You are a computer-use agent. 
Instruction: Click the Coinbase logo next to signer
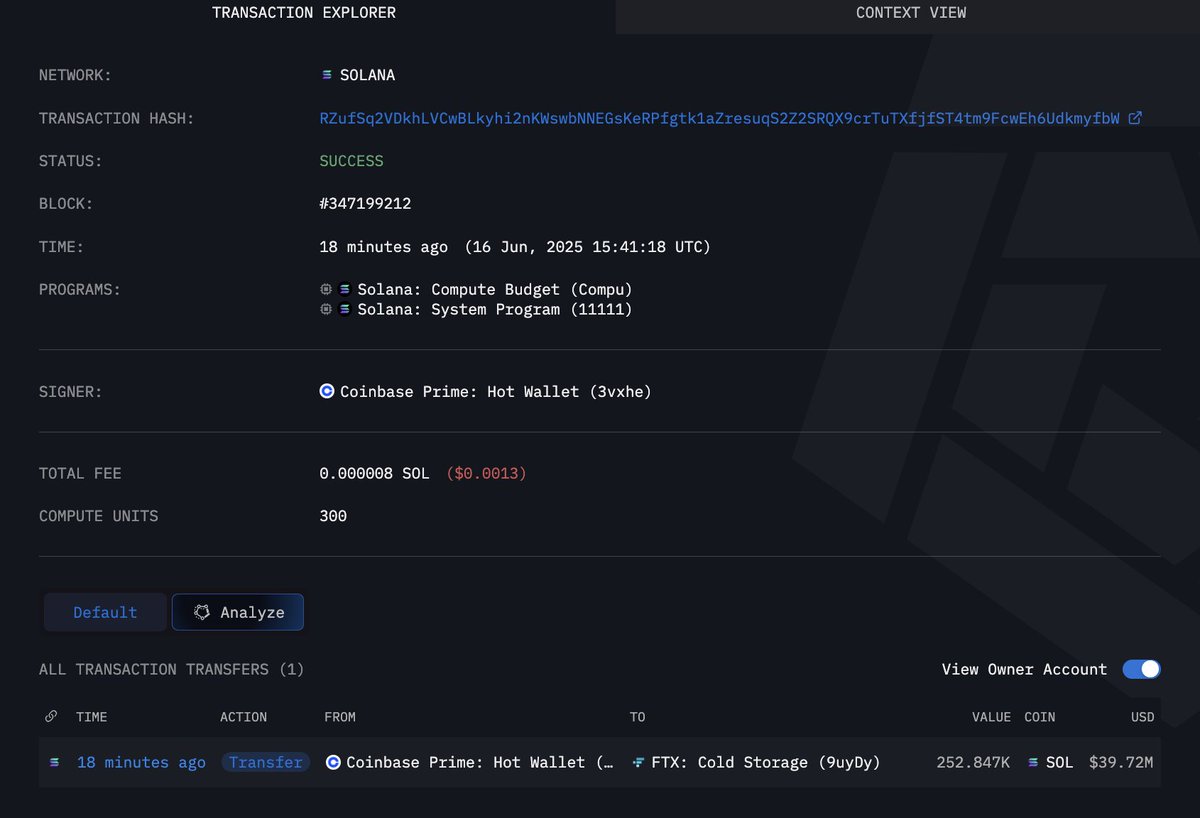pos(327,392)
